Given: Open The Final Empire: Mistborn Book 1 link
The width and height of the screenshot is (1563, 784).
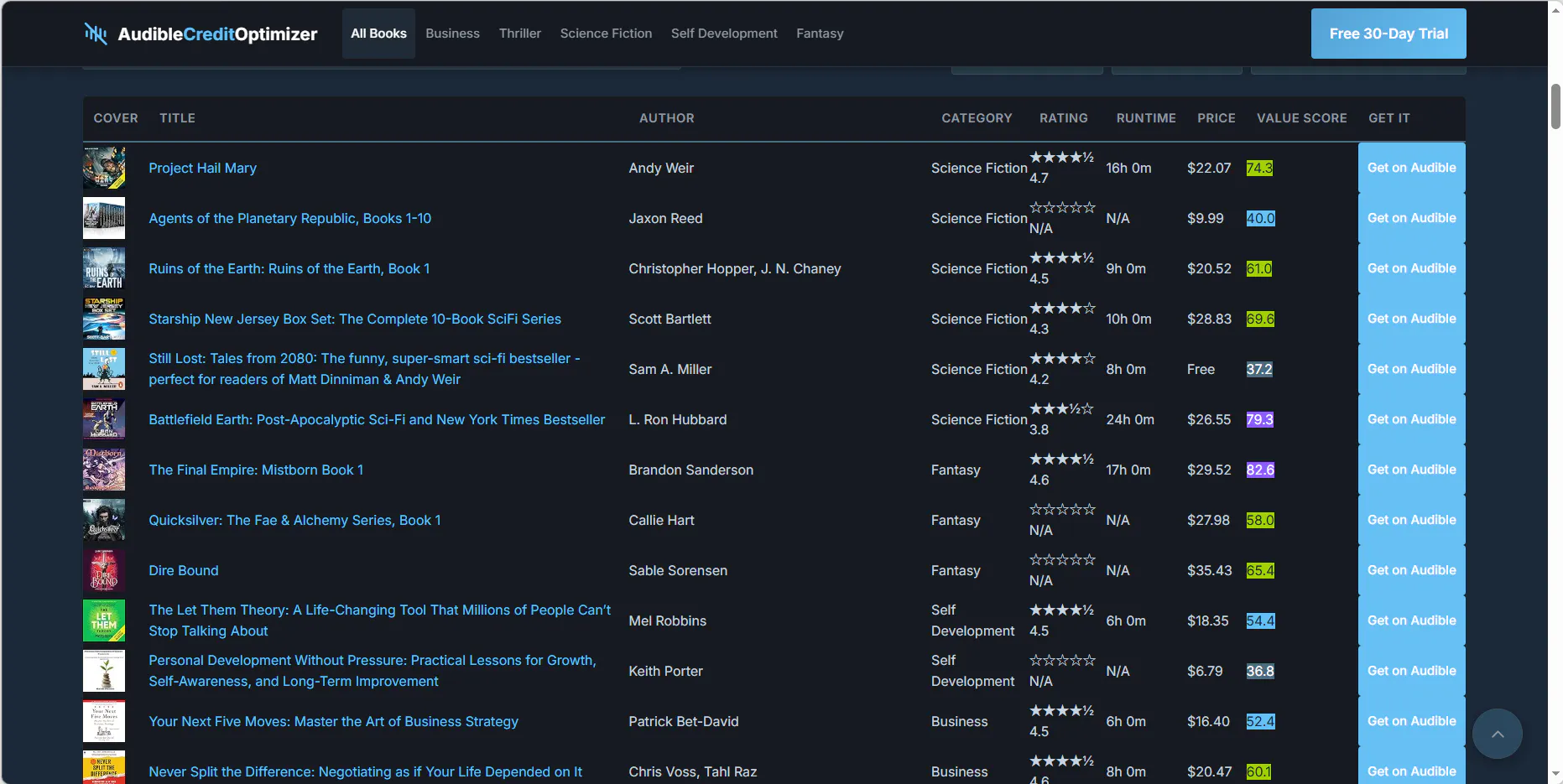Looking at the screenshot, I should [x=256, y=470].
